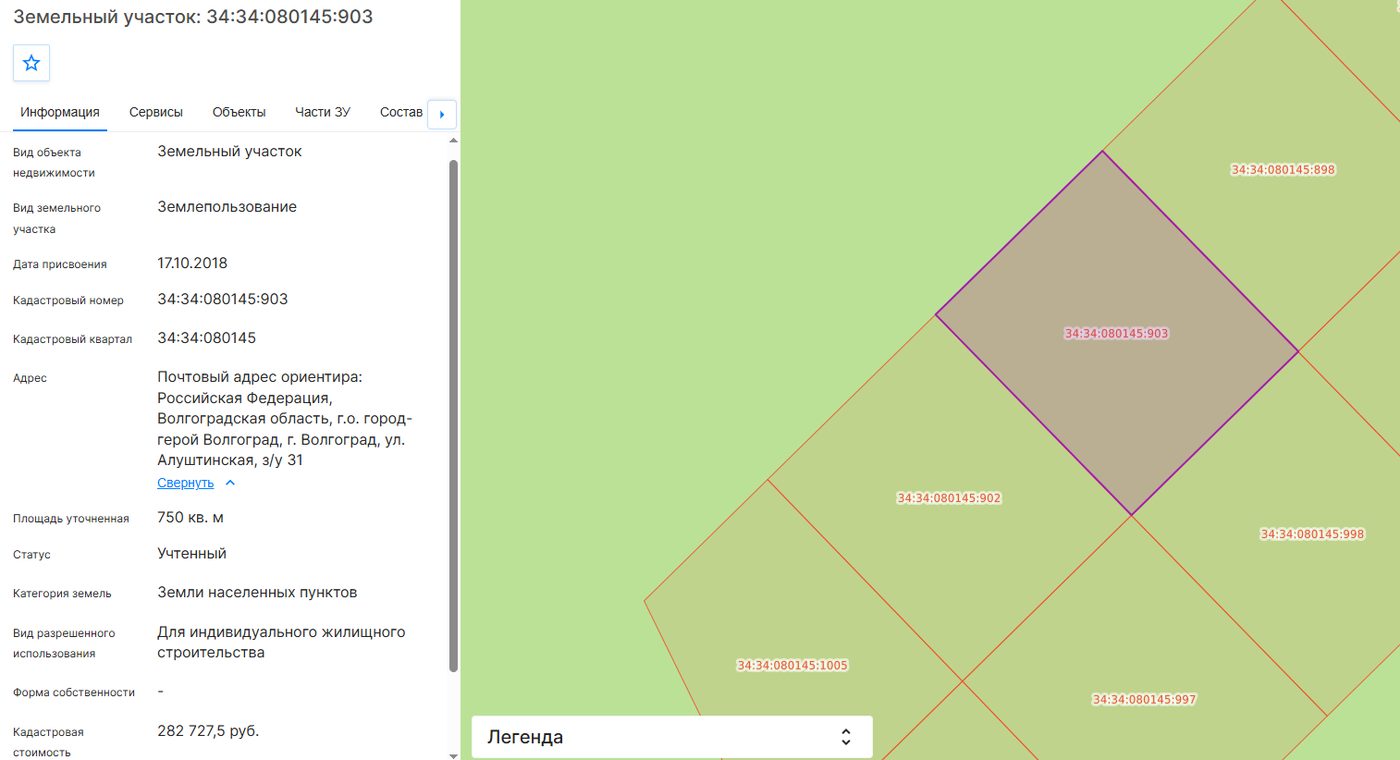Click the cadastral number value 34:34:080145:903

click(x=222, y=299)
